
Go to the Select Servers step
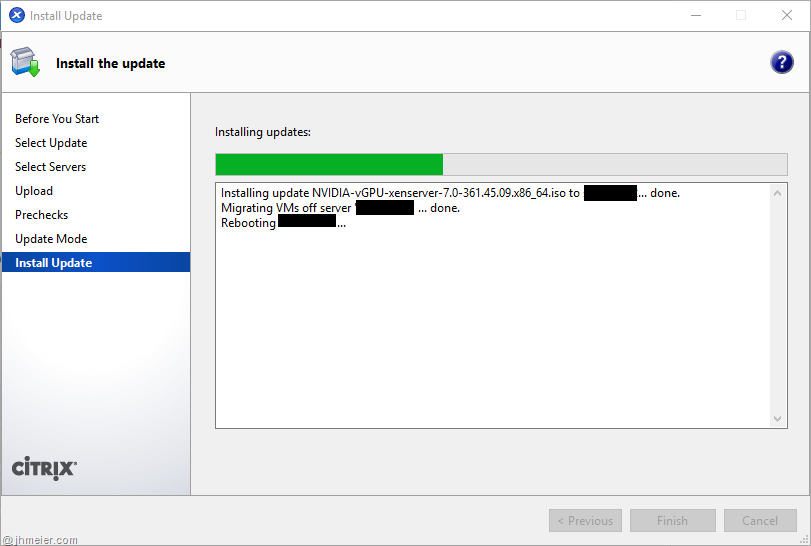click(51, 167)
